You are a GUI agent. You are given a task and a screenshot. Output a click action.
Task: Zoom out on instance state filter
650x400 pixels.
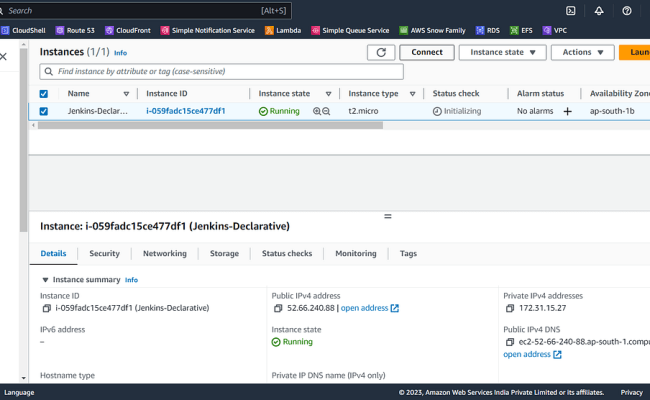[326, 111]
